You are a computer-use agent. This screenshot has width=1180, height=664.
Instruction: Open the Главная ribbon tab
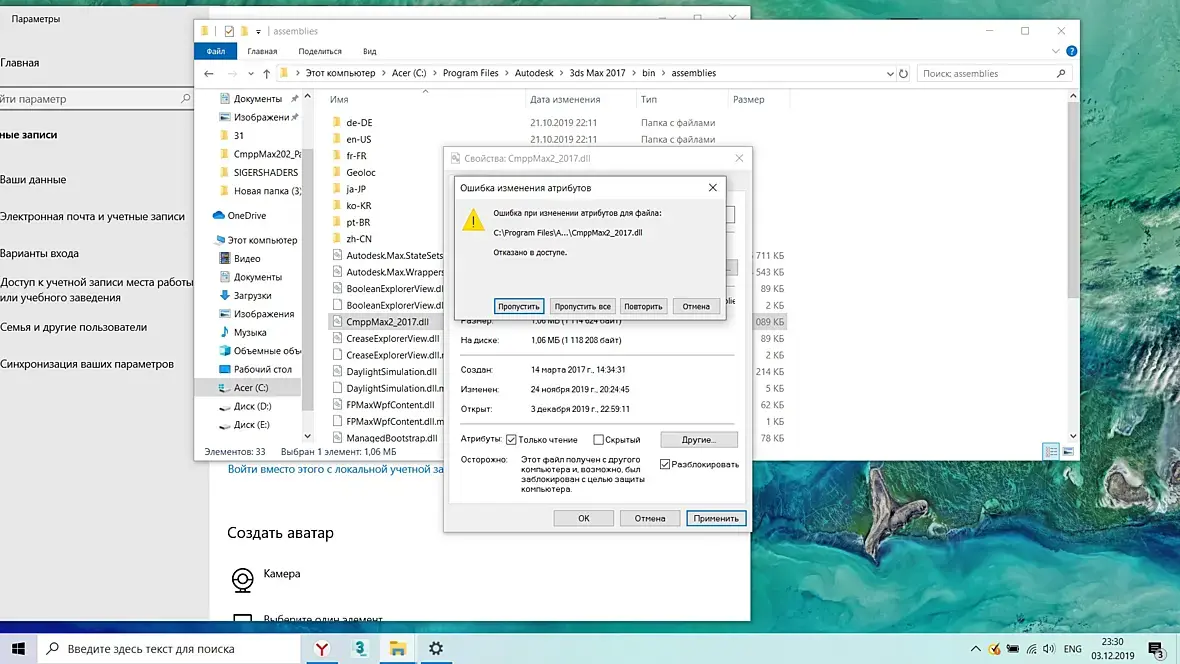point(262,51)
